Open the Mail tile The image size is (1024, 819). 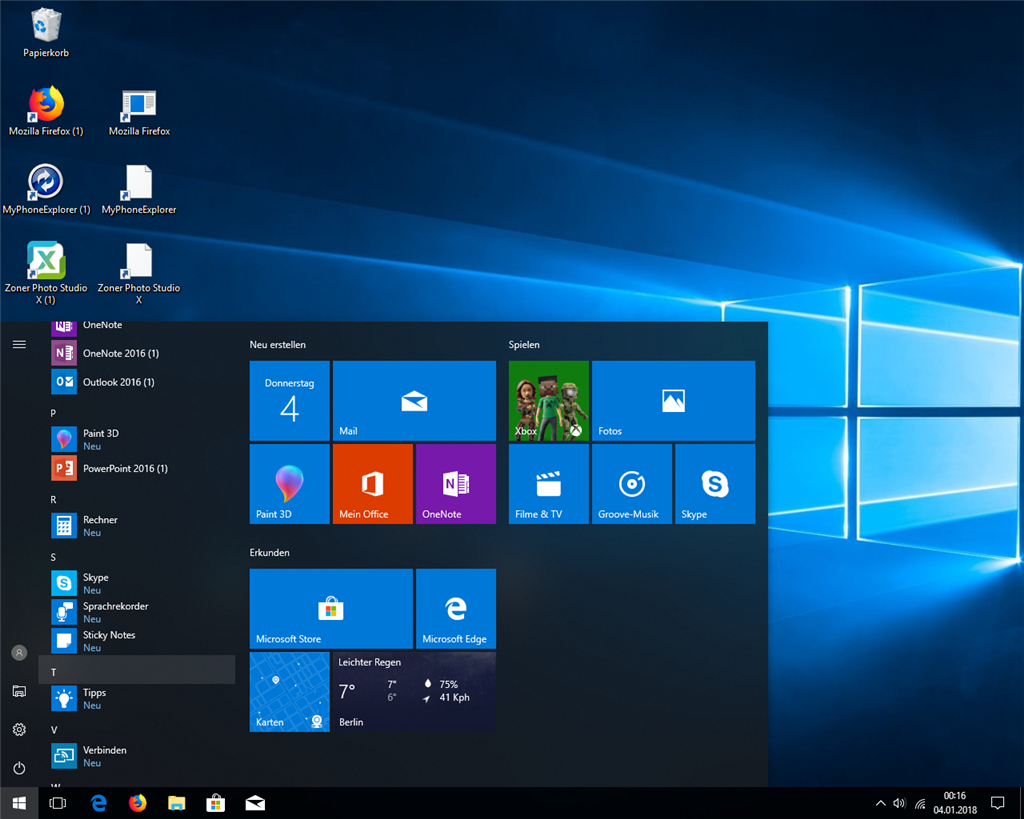click(414, 401)
